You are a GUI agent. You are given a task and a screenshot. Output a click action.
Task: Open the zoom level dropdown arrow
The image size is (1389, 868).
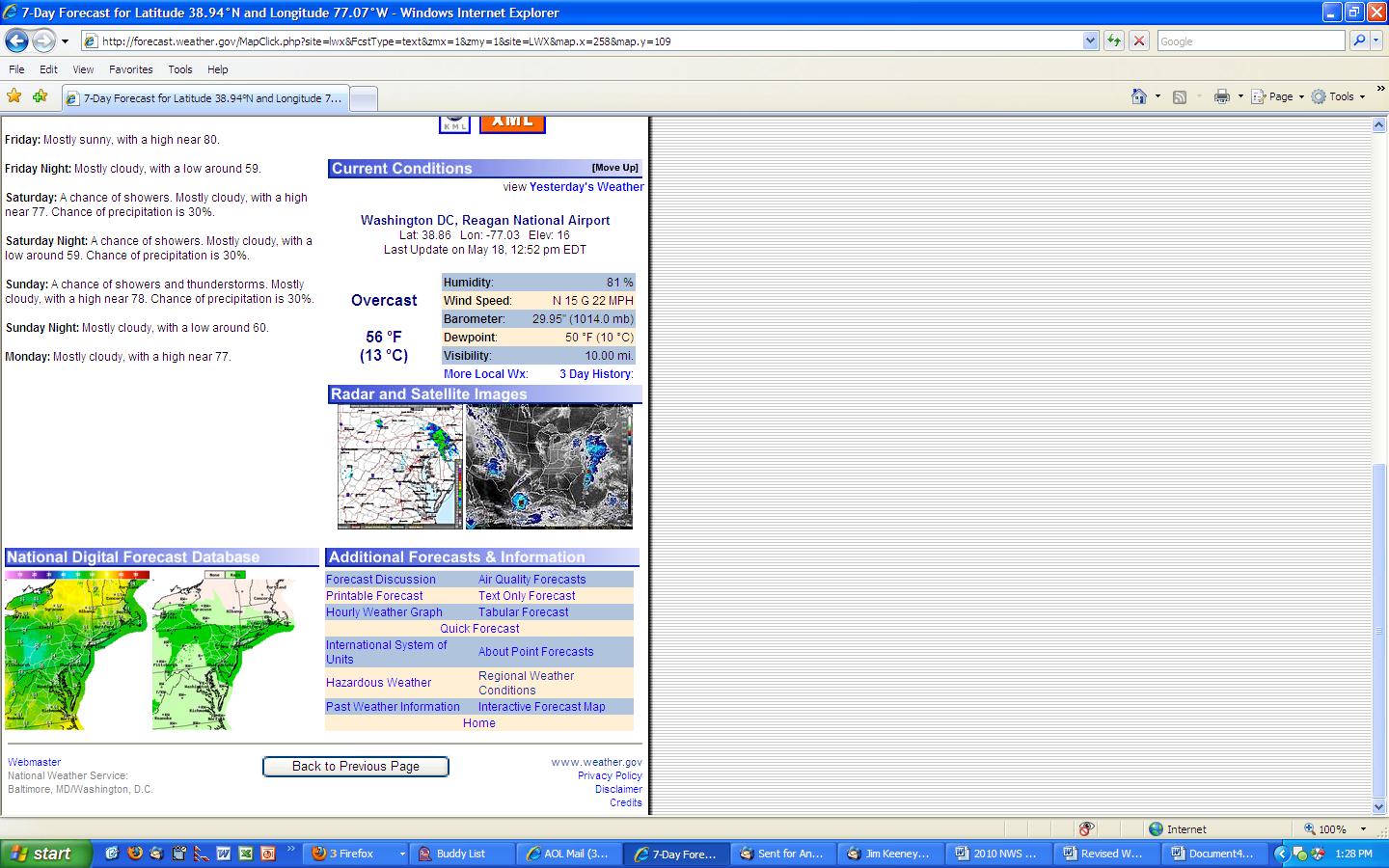[x=1363, y=829]
